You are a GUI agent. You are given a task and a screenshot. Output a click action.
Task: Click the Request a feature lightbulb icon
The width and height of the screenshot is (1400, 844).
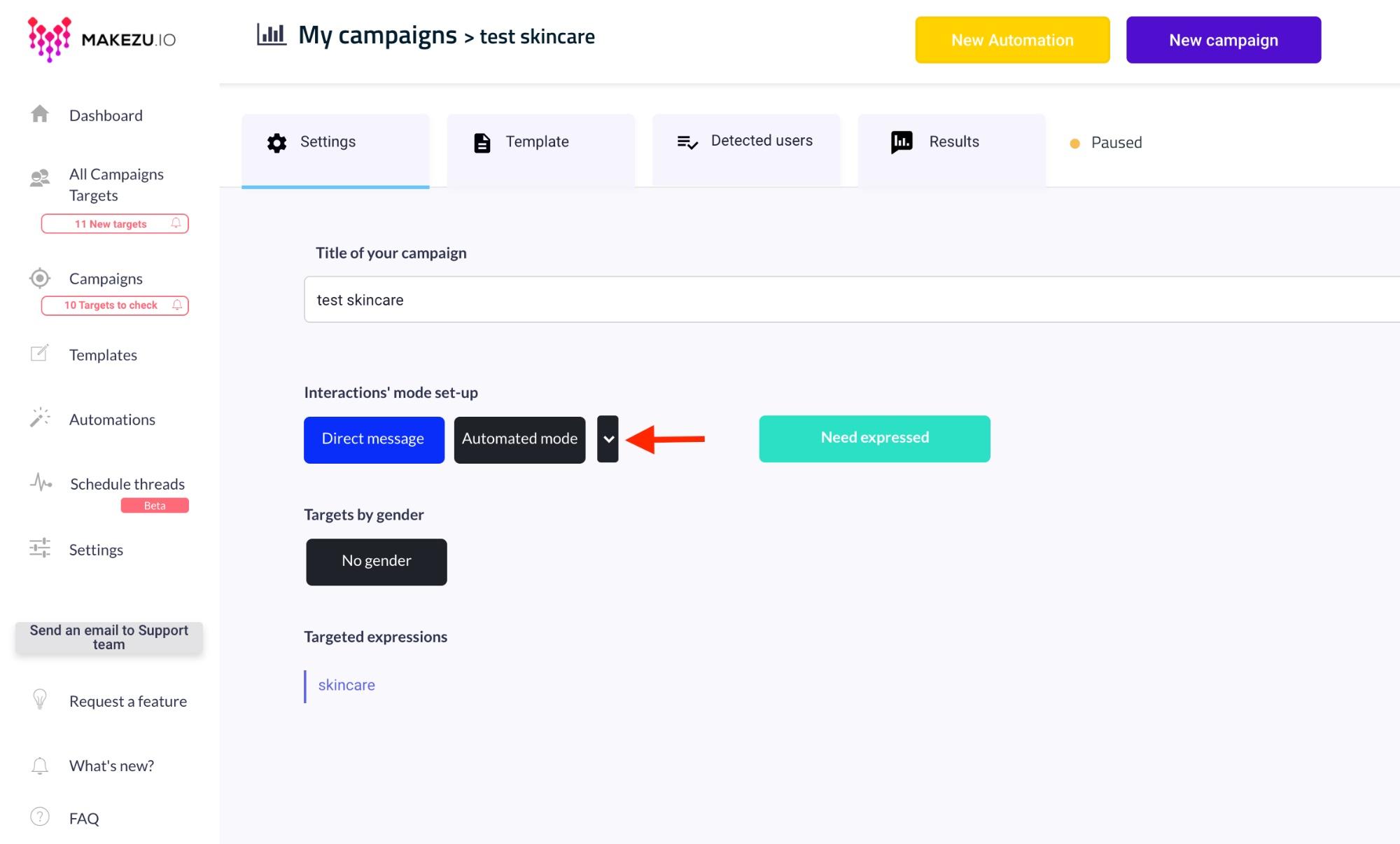click(x=40, y=699)
